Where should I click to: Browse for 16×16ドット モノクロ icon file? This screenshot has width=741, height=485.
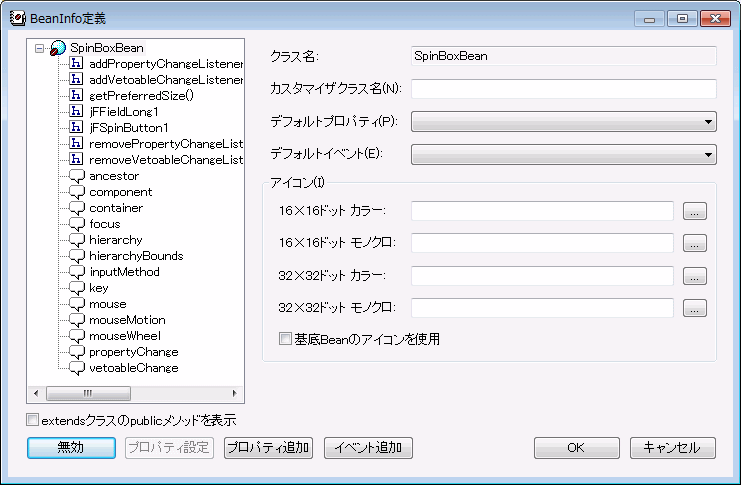(695, 243)
